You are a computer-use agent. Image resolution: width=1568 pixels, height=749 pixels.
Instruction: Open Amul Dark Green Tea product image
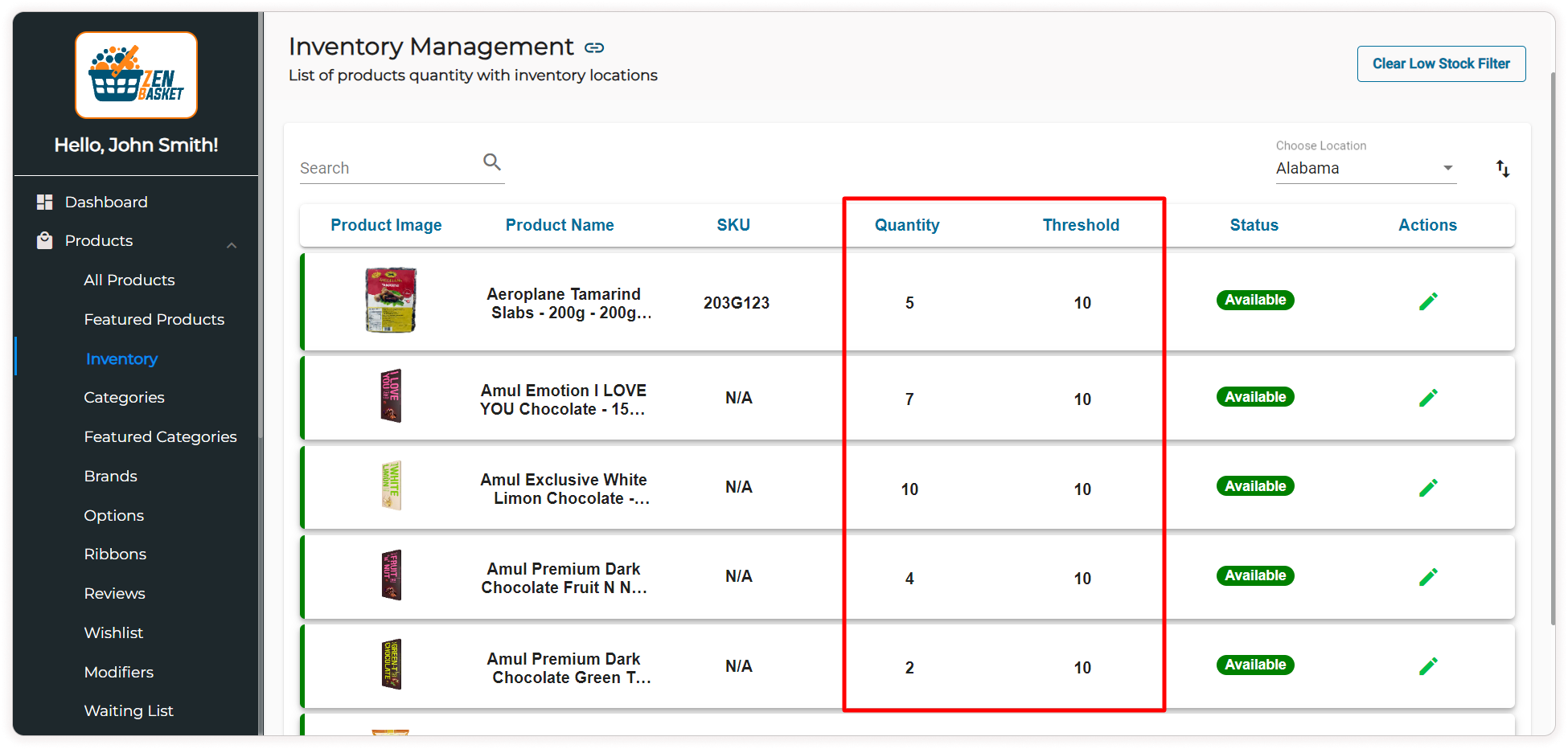click(x=391, y=665)
